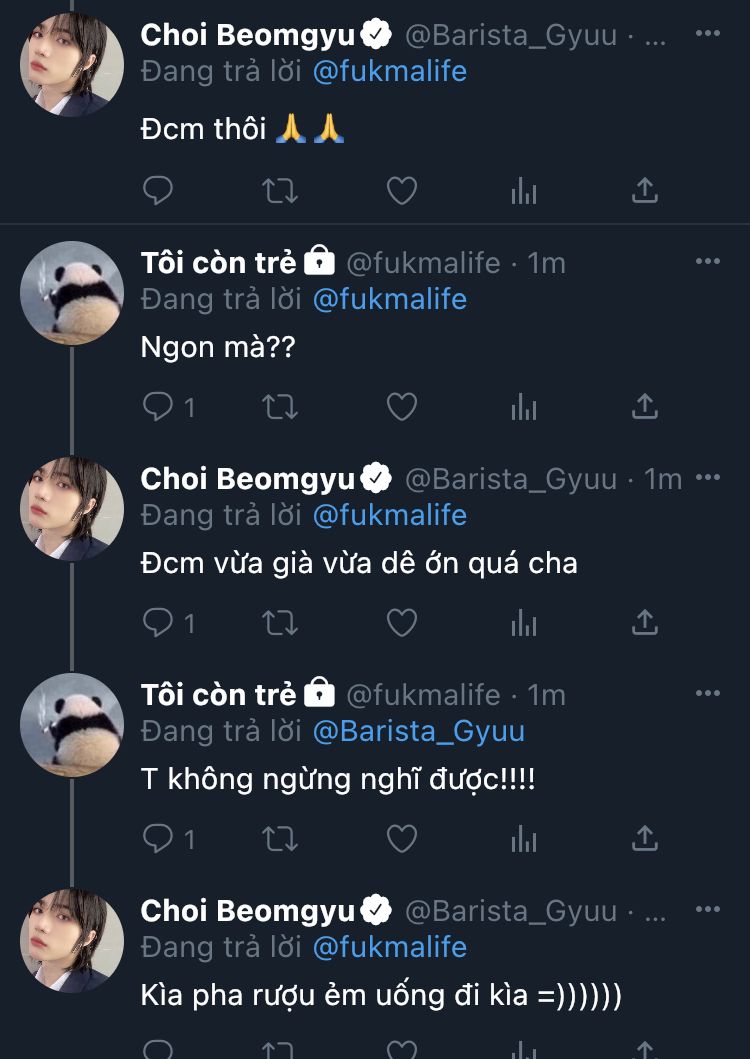Open more options on the "Kìa pha rượu" tweet

[708, 910]
